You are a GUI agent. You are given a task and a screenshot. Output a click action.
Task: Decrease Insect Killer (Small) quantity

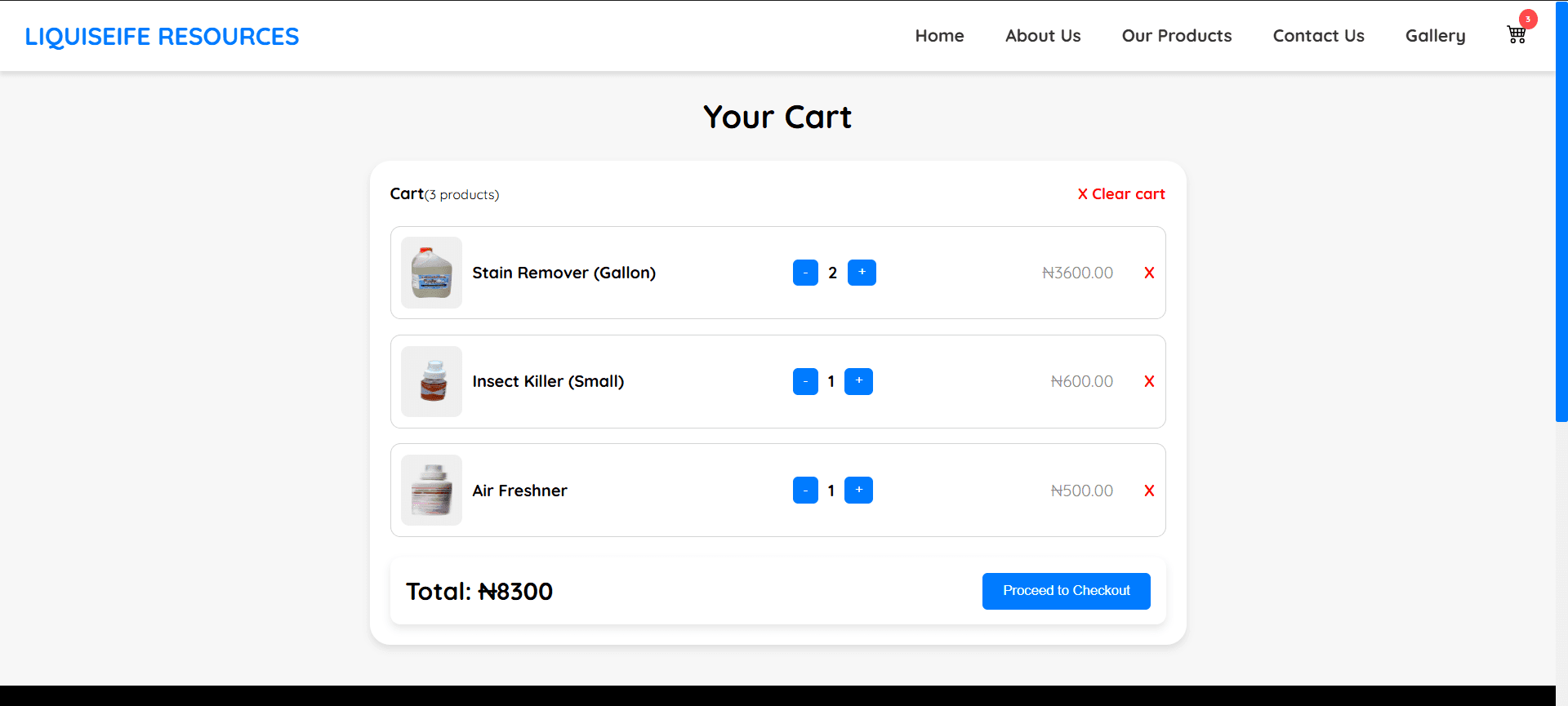tap(805, 381)
